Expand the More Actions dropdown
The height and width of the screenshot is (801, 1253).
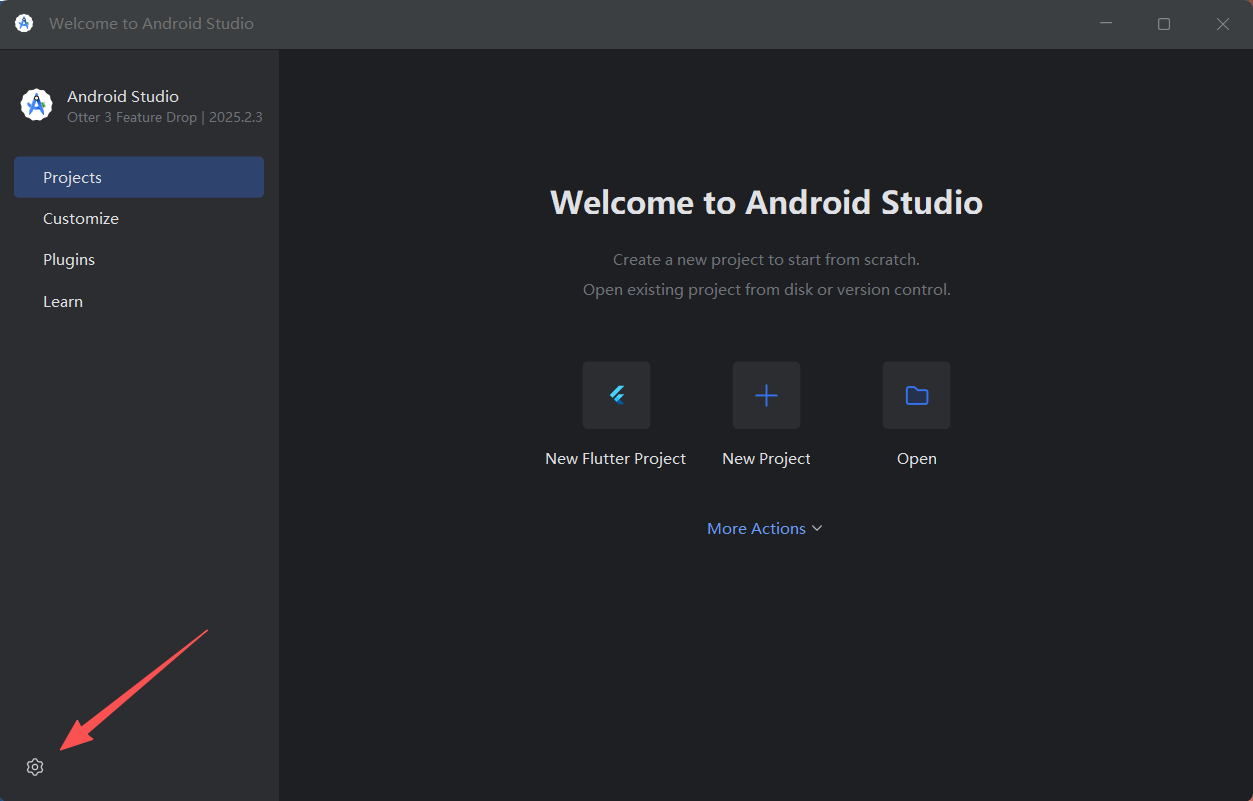tap(765, 528)
